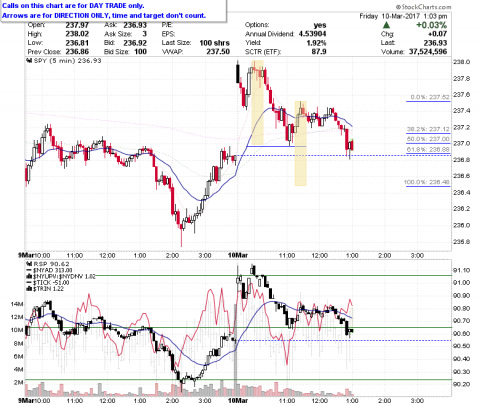Click the 'EPS:' label
480x406 pixels.
click(168, 34)
